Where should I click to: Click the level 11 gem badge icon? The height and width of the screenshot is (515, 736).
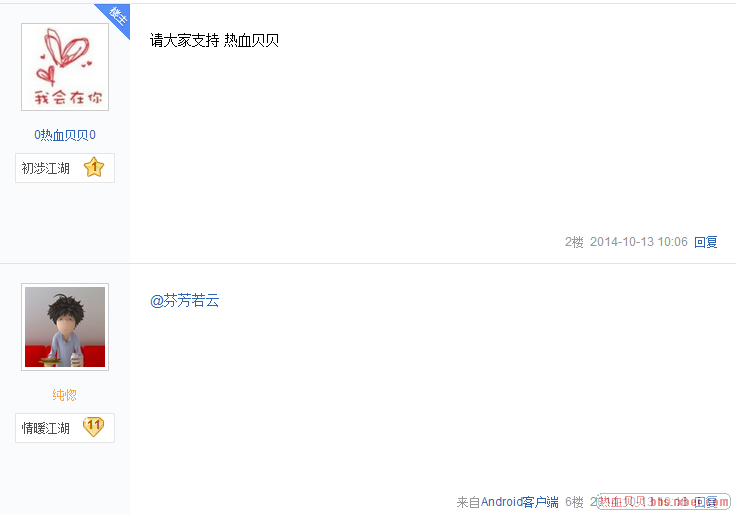click(x=93, y=427)
